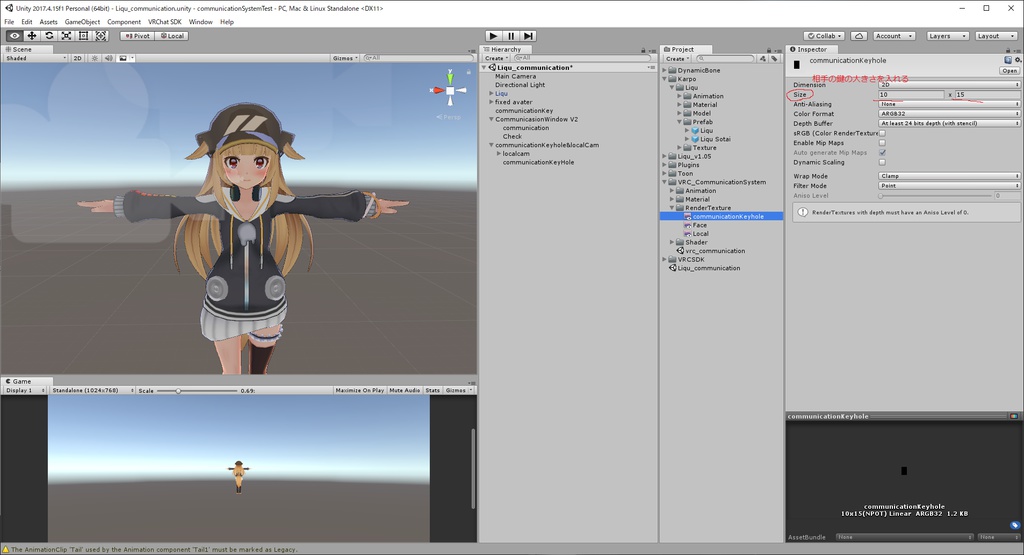Select the Scale tool
1024x555 pixels.
[x=66, y=36]
